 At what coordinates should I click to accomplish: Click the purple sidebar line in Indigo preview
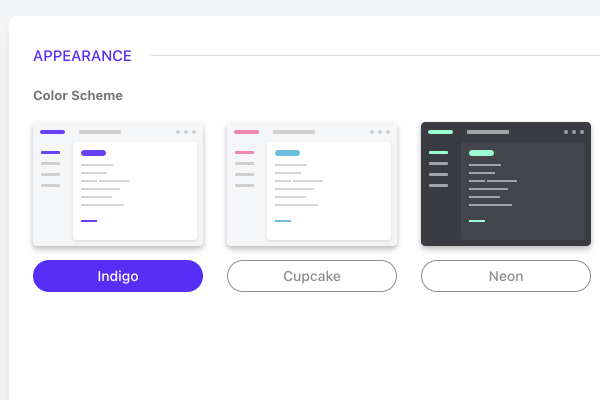tap(51, 152)
